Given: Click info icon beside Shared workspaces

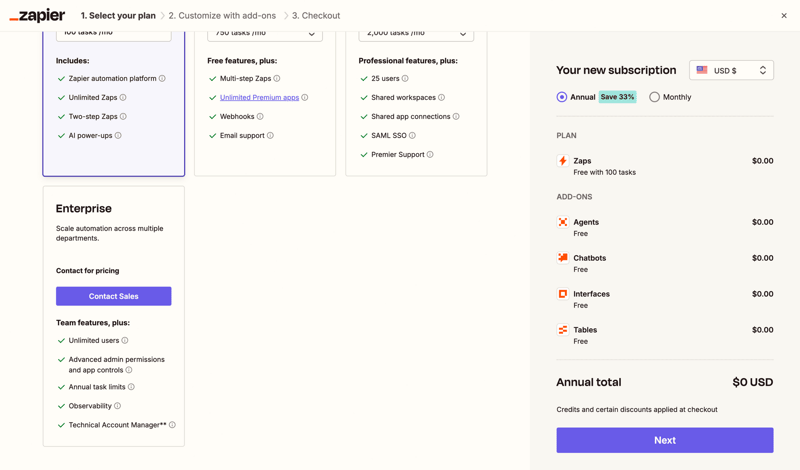Looking at the screenshot, I should pos(441,97).
